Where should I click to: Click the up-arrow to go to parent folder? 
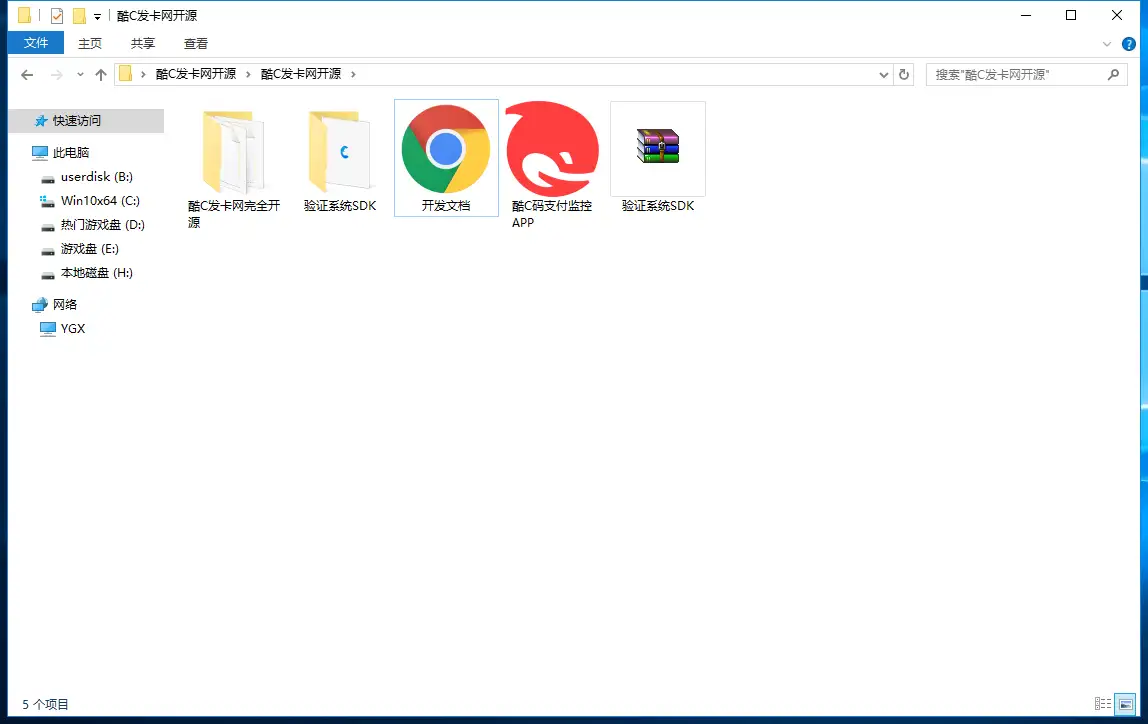tap(101, 73)
